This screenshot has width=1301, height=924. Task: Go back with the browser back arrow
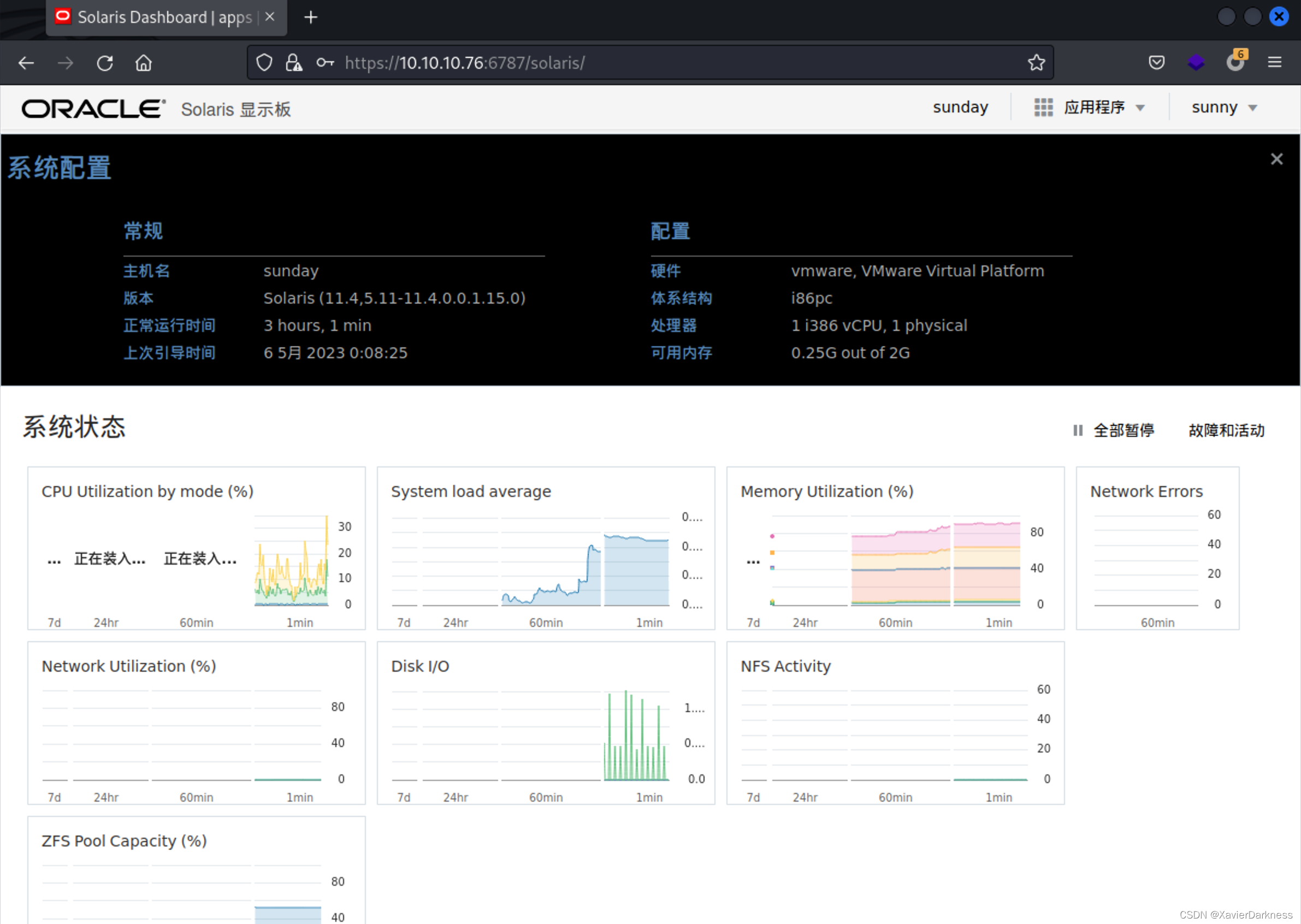(26, 63)
